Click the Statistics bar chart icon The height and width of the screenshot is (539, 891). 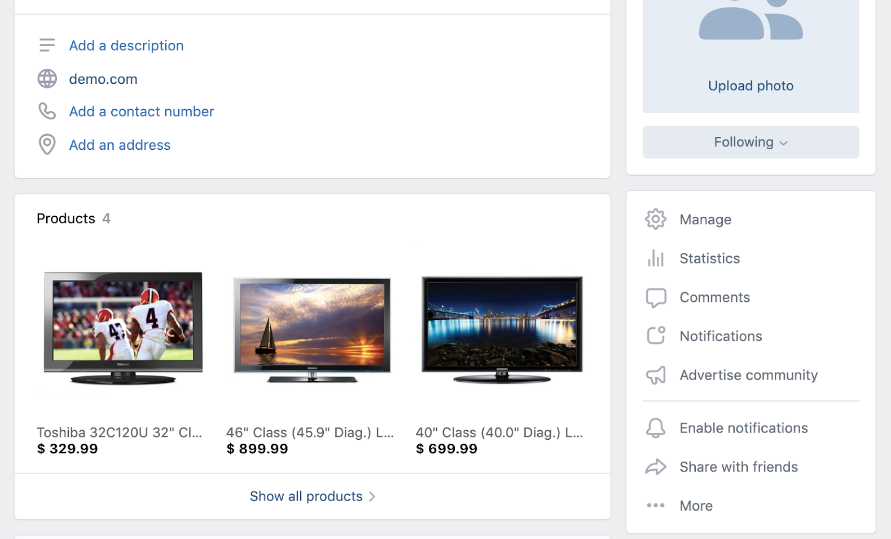pos(655,258)
